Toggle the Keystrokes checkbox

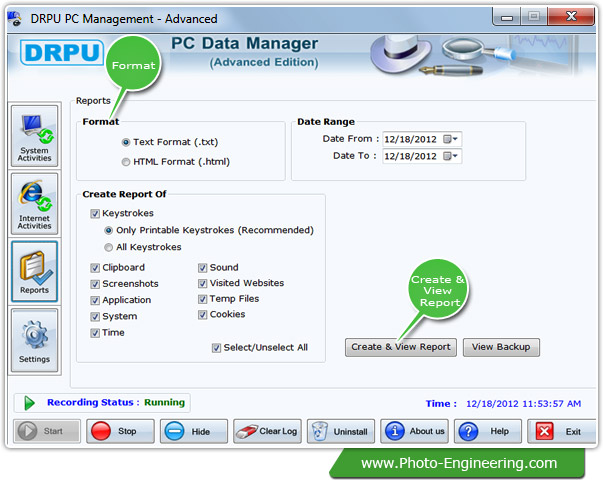click(95, 213)
